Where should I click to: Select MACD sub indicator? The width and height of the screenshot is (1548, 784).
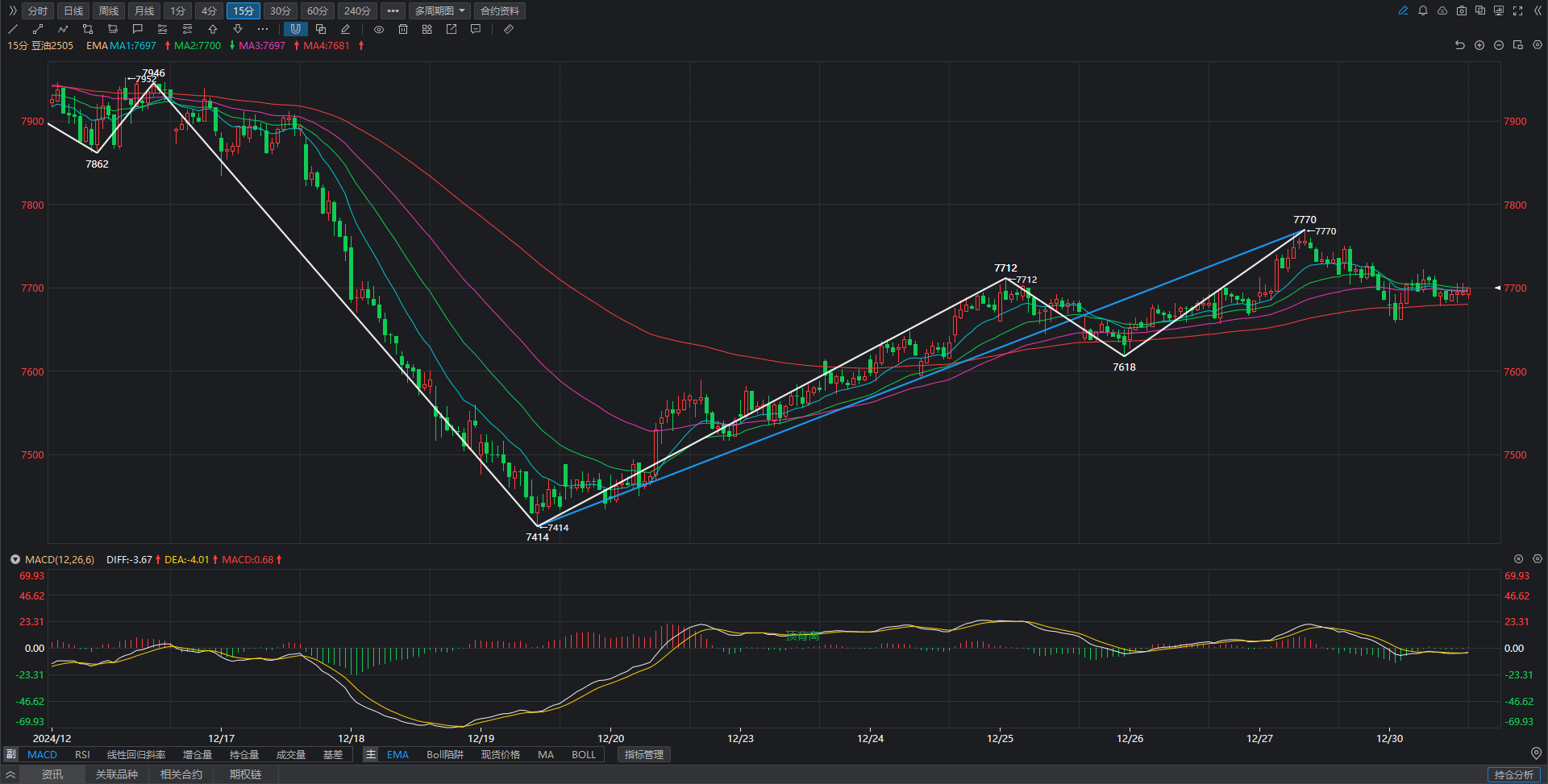42,754
